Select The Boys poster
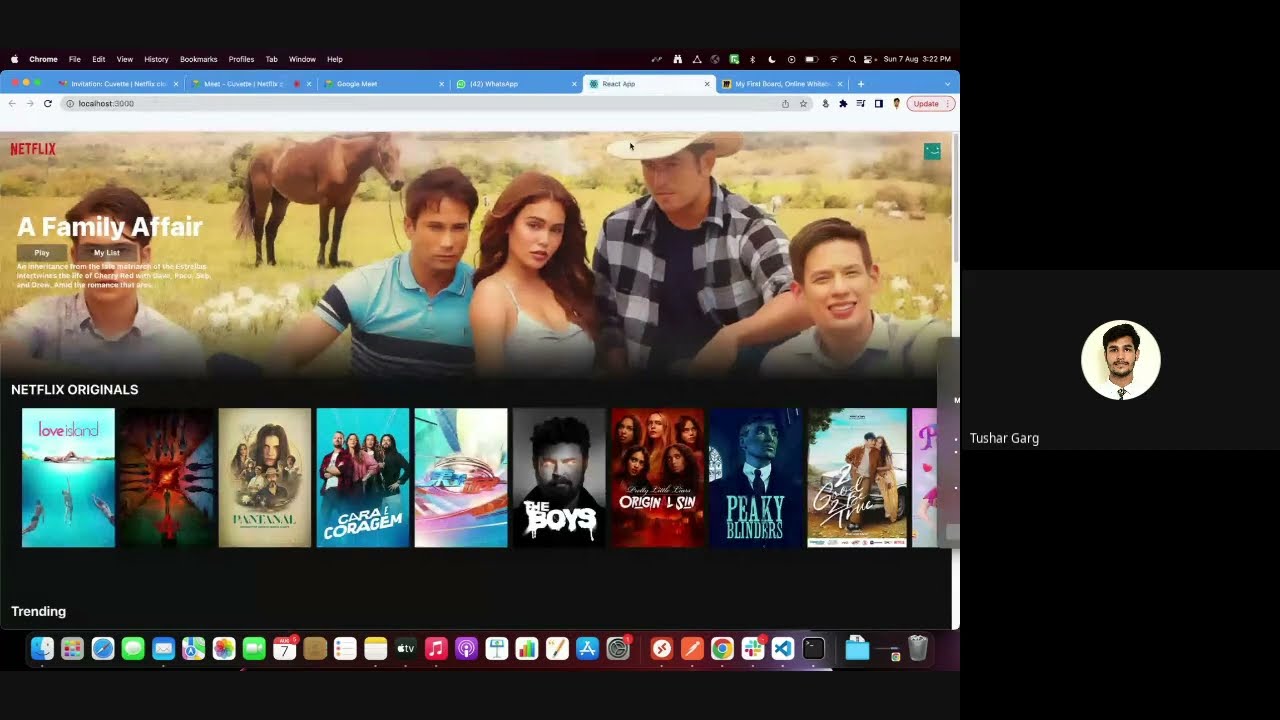 (559, 478)
